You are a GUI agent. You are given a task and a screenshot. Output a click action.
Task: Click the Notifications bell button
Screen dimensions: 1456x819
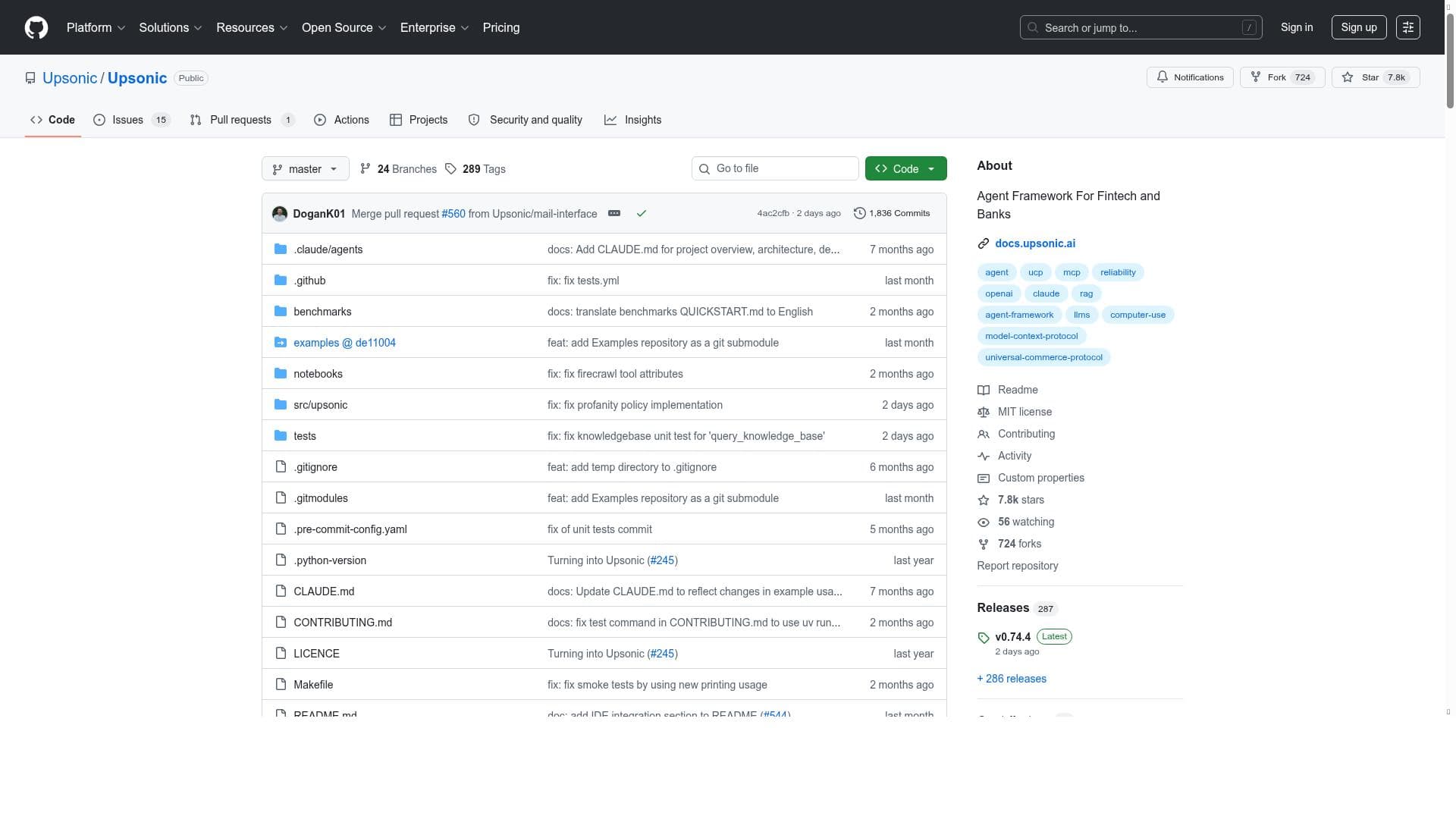tap(1190, 77)
